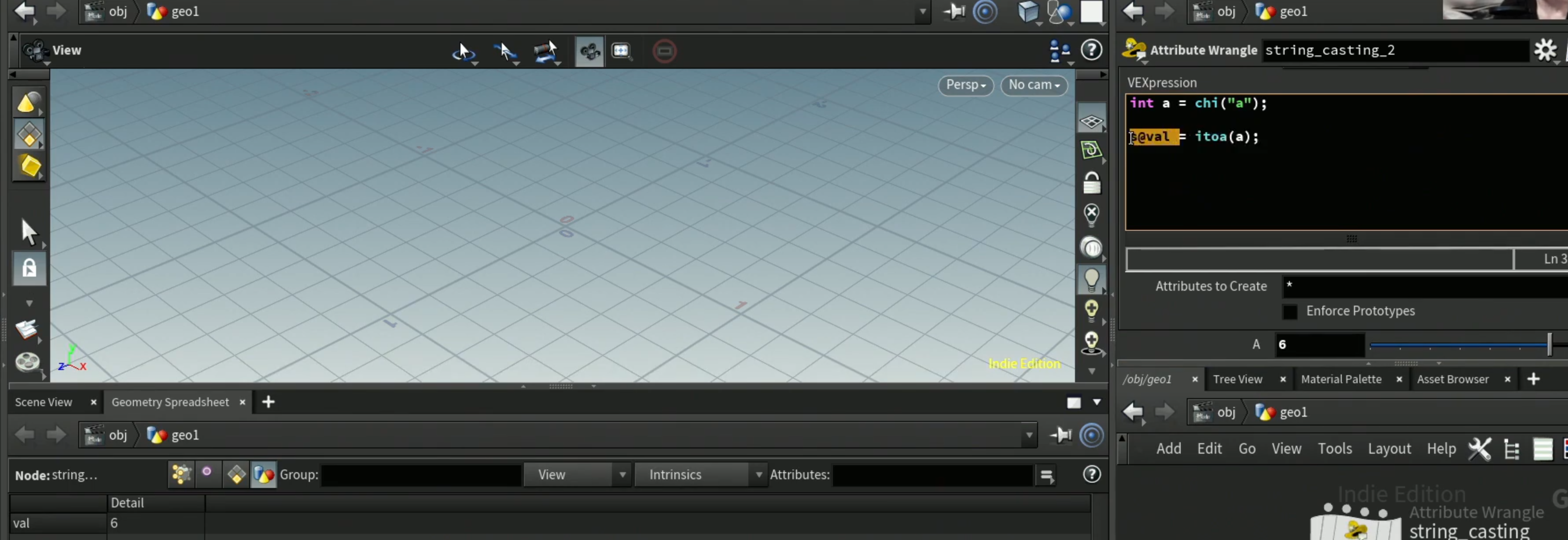Enable the Enforce Prototypes checkbox
This screenshot has width=1568, height=540.
[x=1289, y=311]
